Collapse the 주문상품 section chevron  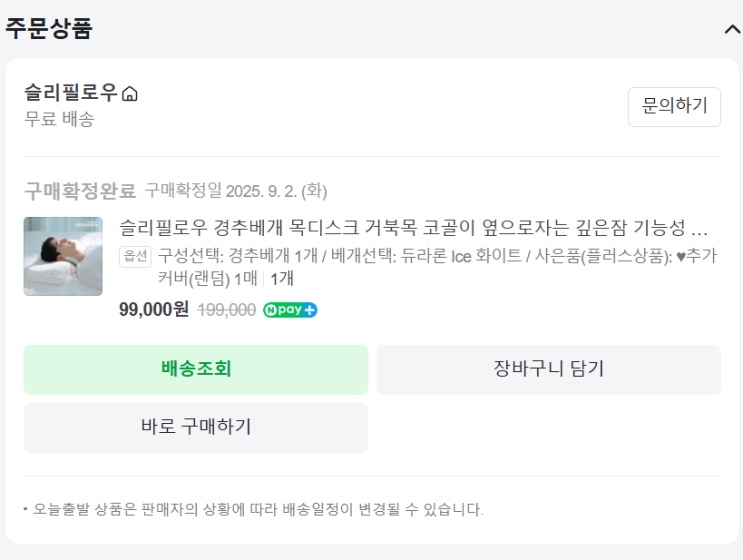pyautogui.click(x=731, y=29)
